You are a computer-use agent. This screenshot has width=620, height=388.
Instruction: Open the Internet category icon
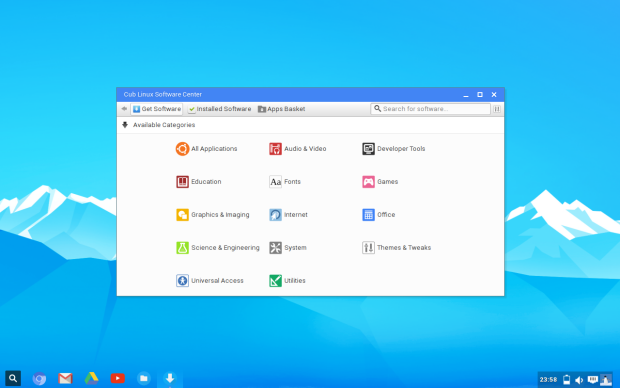pyautogui.click(x=275, y=215)
